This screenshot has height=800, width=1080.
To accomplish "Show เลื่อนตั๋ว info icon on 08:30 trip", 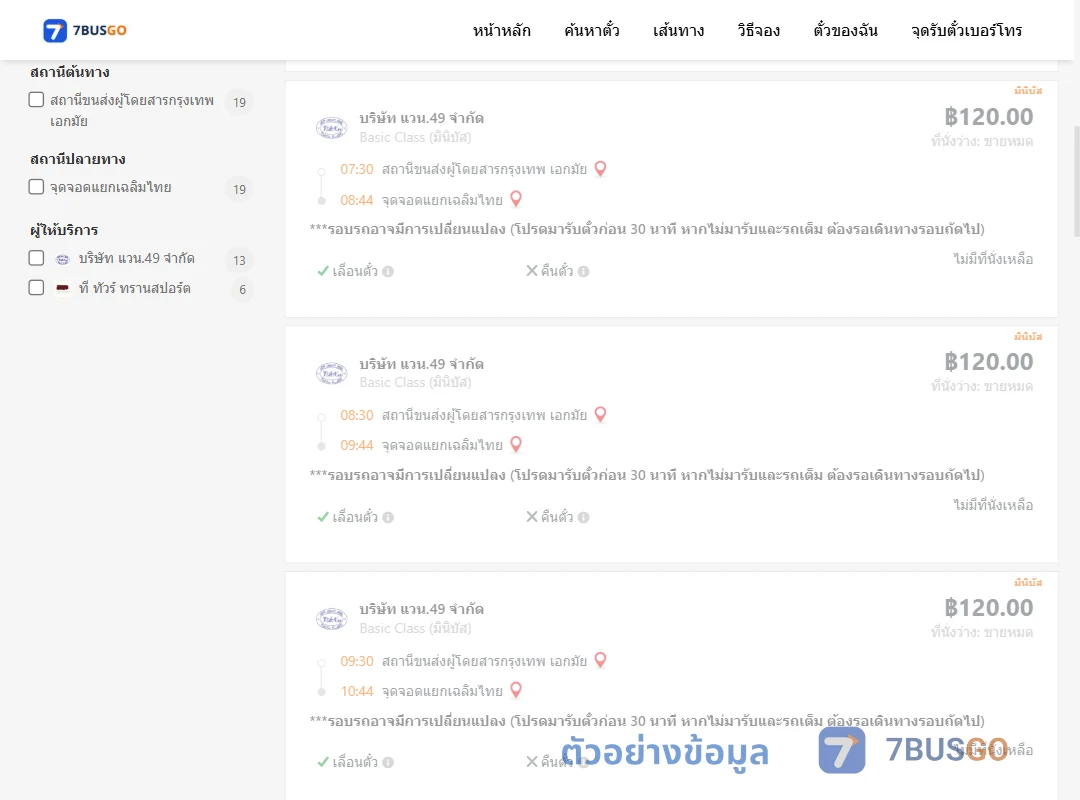I will [x=388, y=517].
